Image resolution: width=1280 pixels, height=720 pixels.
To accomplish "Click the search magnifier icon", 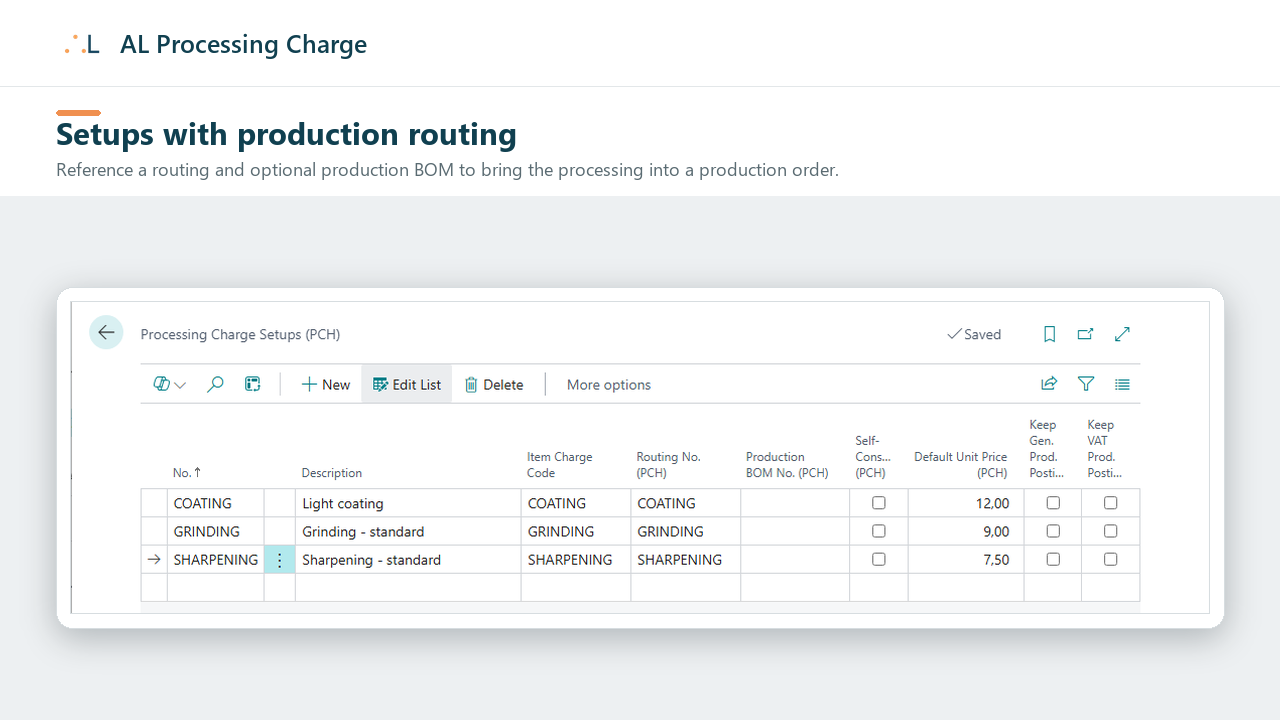I will 215,384.
